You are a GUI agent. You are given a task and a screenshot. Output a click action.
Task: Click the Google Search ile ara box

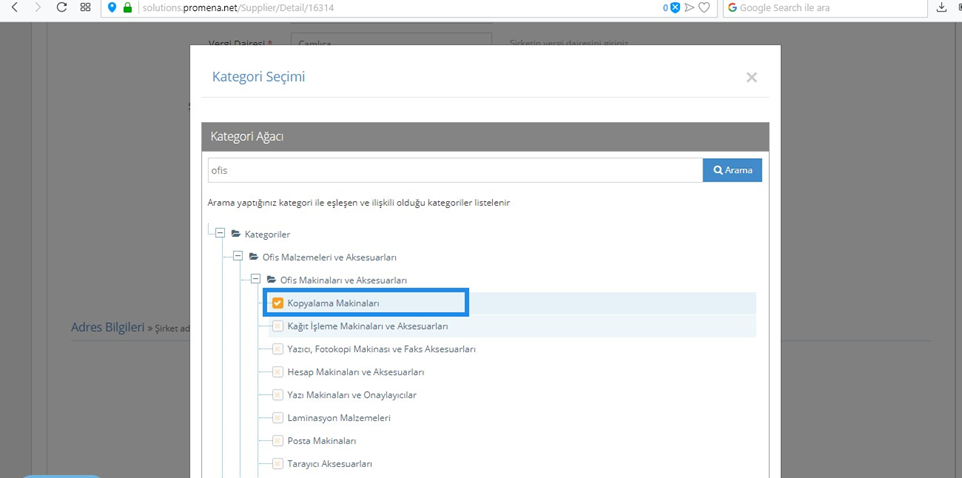tap(825, 8)
